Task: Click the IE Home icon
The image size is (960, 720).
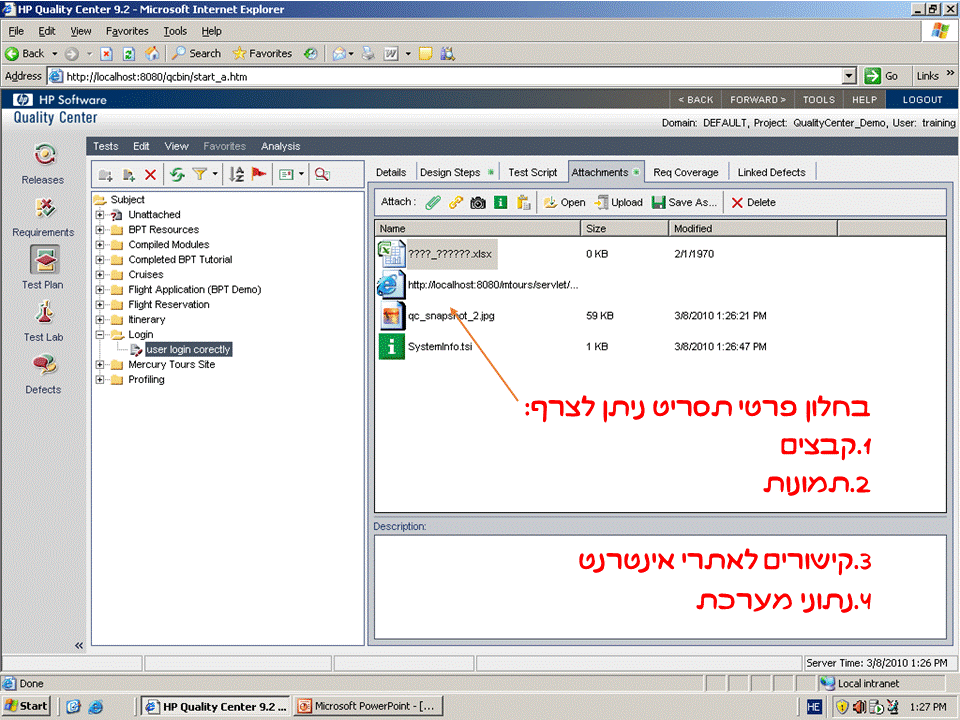Action: pyautogui.click(x=152, y=54)
